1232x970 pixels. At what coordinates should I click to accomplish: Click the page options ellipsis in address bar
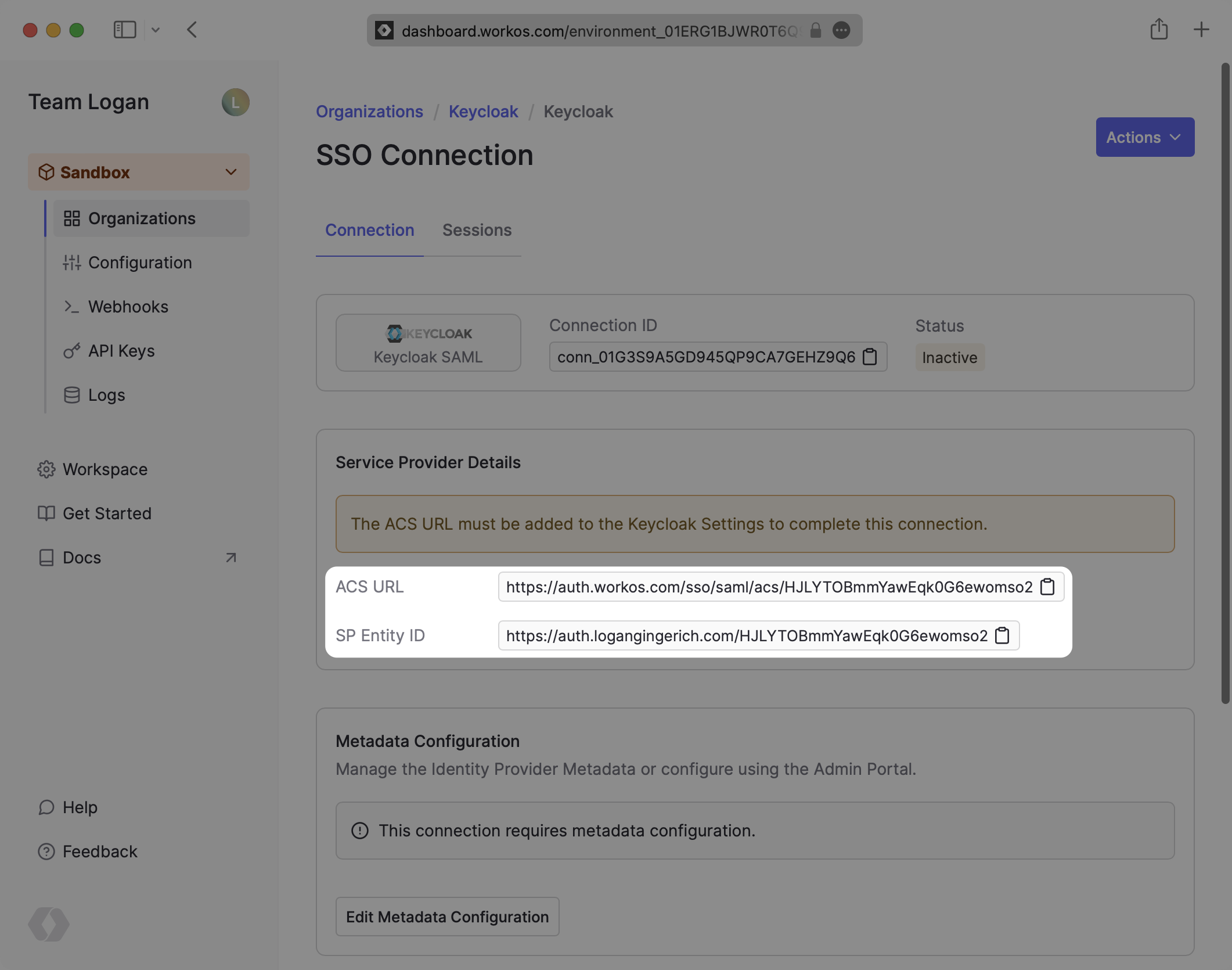(841, 30)
